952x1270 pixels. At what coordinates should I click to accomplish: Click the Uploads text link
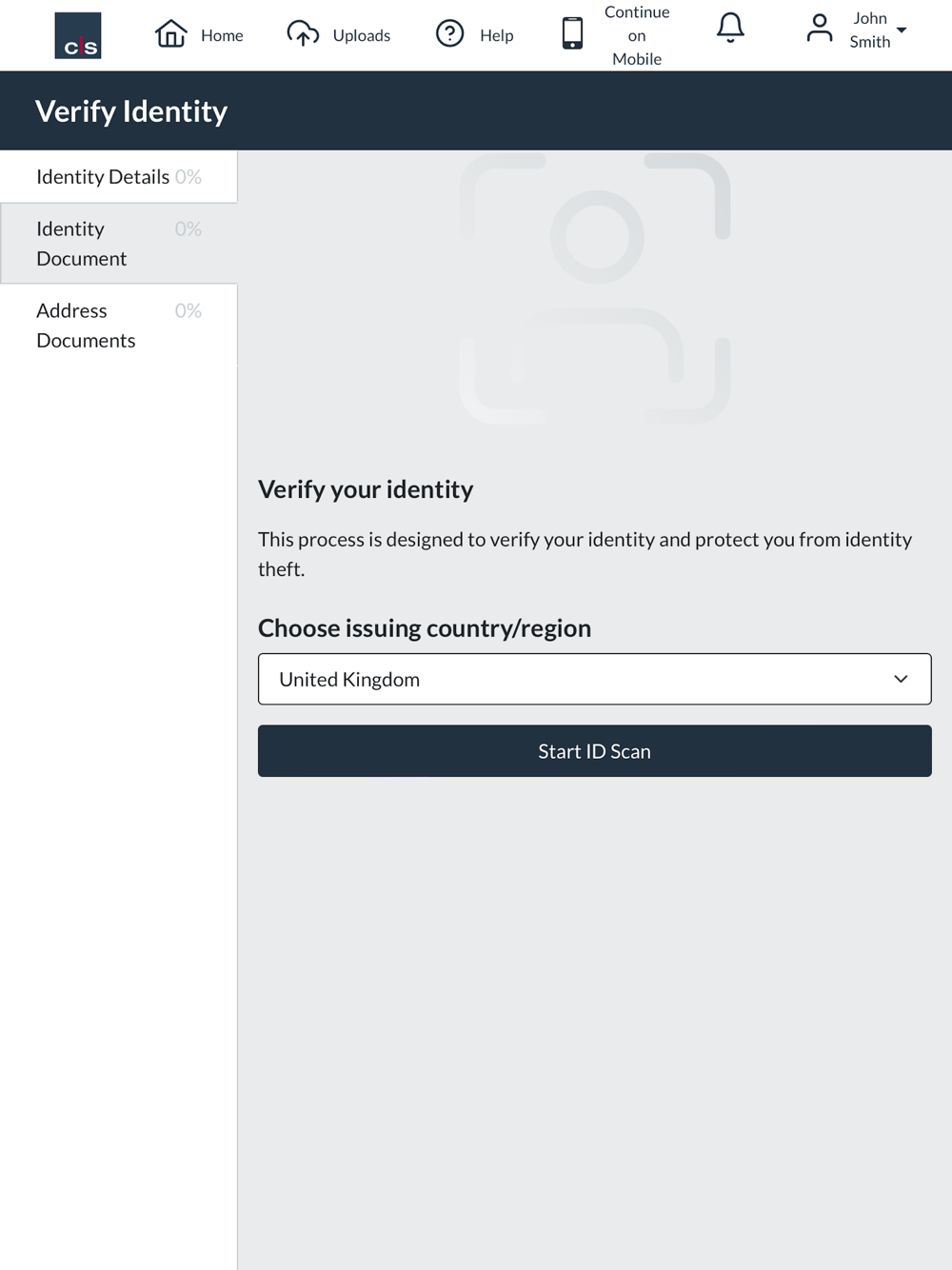tap(361, 35)
